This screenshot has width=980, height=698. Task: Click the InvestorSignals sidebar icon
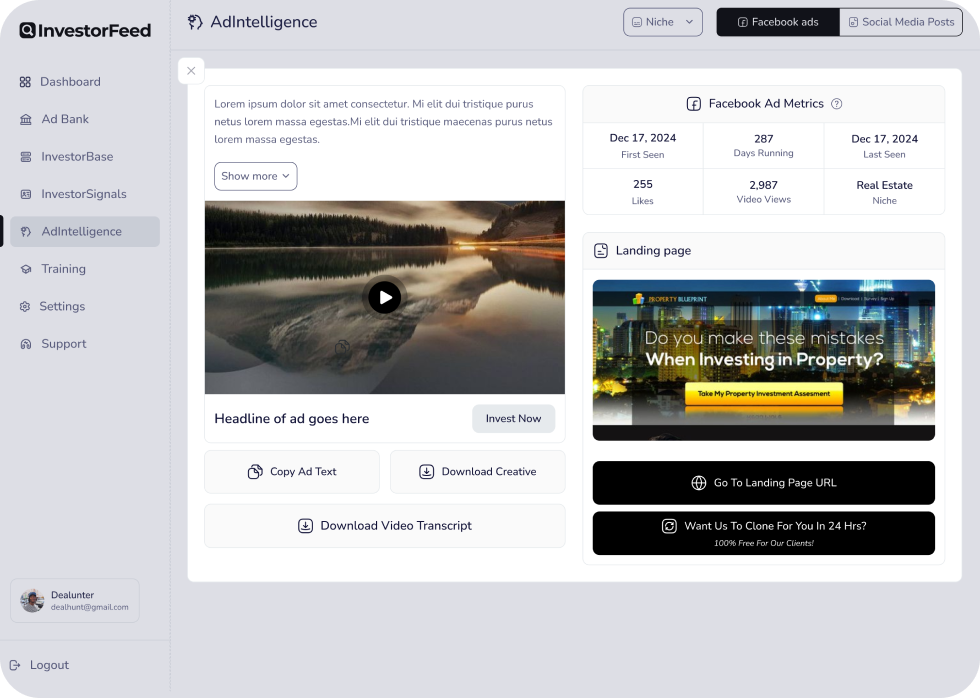(x=25, y=194)
